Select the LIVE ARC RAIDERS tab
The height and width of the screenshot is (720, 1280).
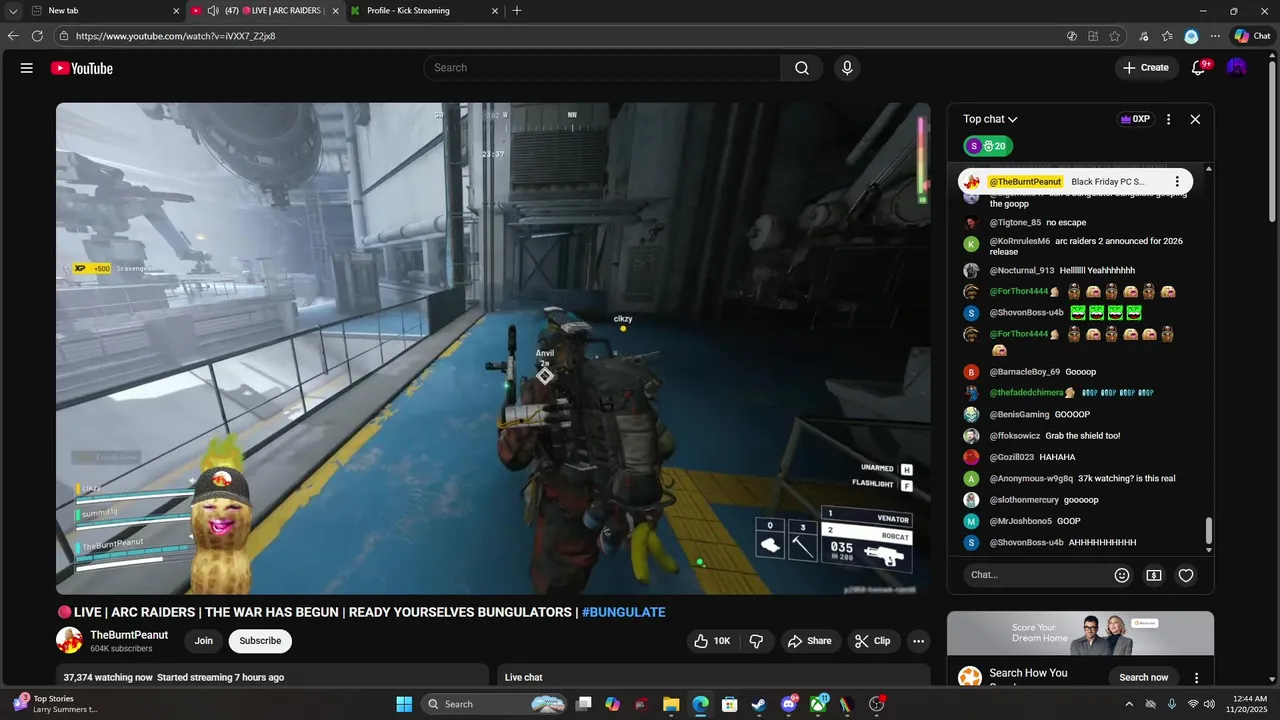coord(265,11)
